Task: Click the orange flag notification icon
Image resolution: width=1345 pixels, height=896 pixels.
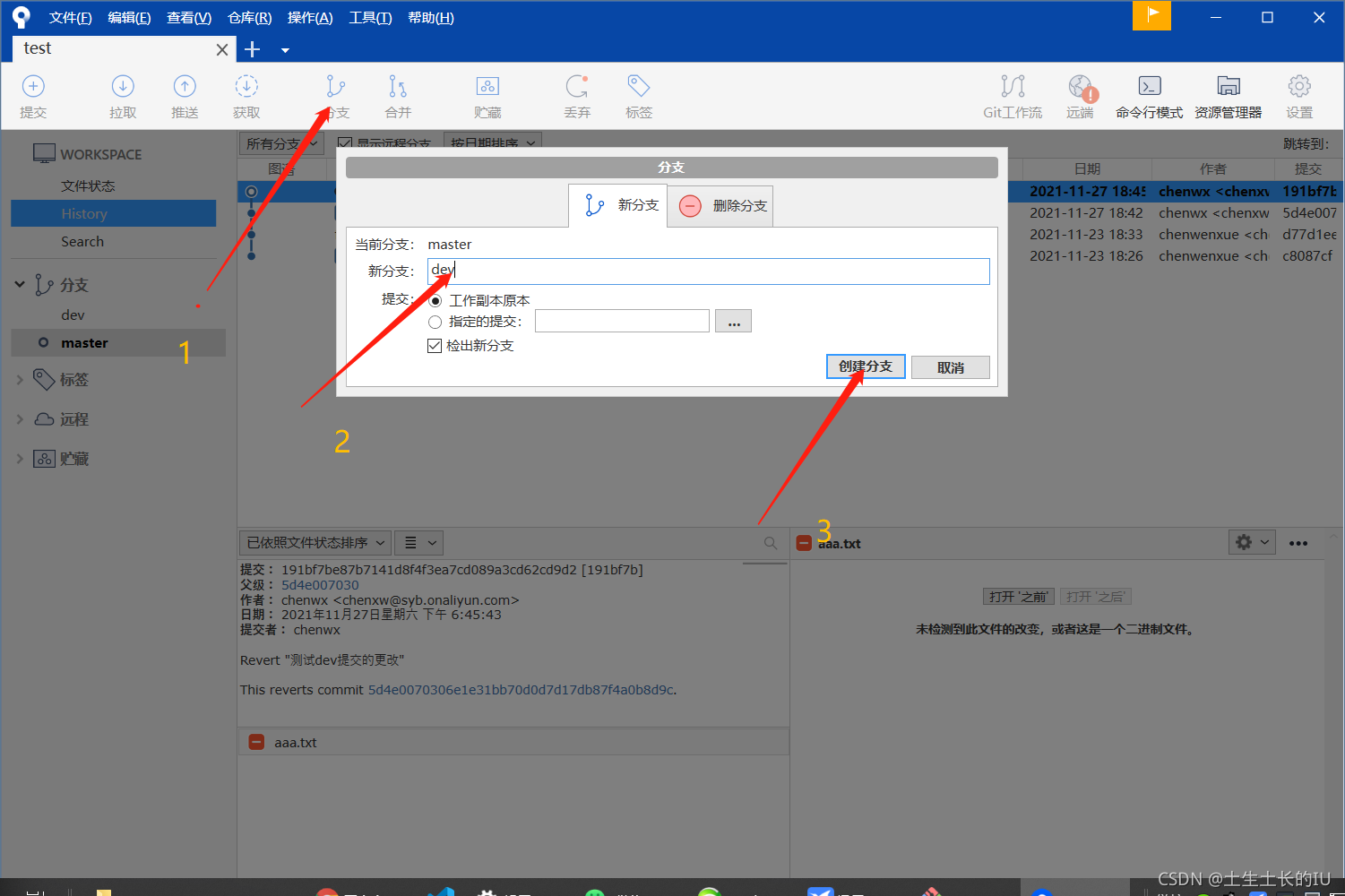Action: (x=1151, y=15)
